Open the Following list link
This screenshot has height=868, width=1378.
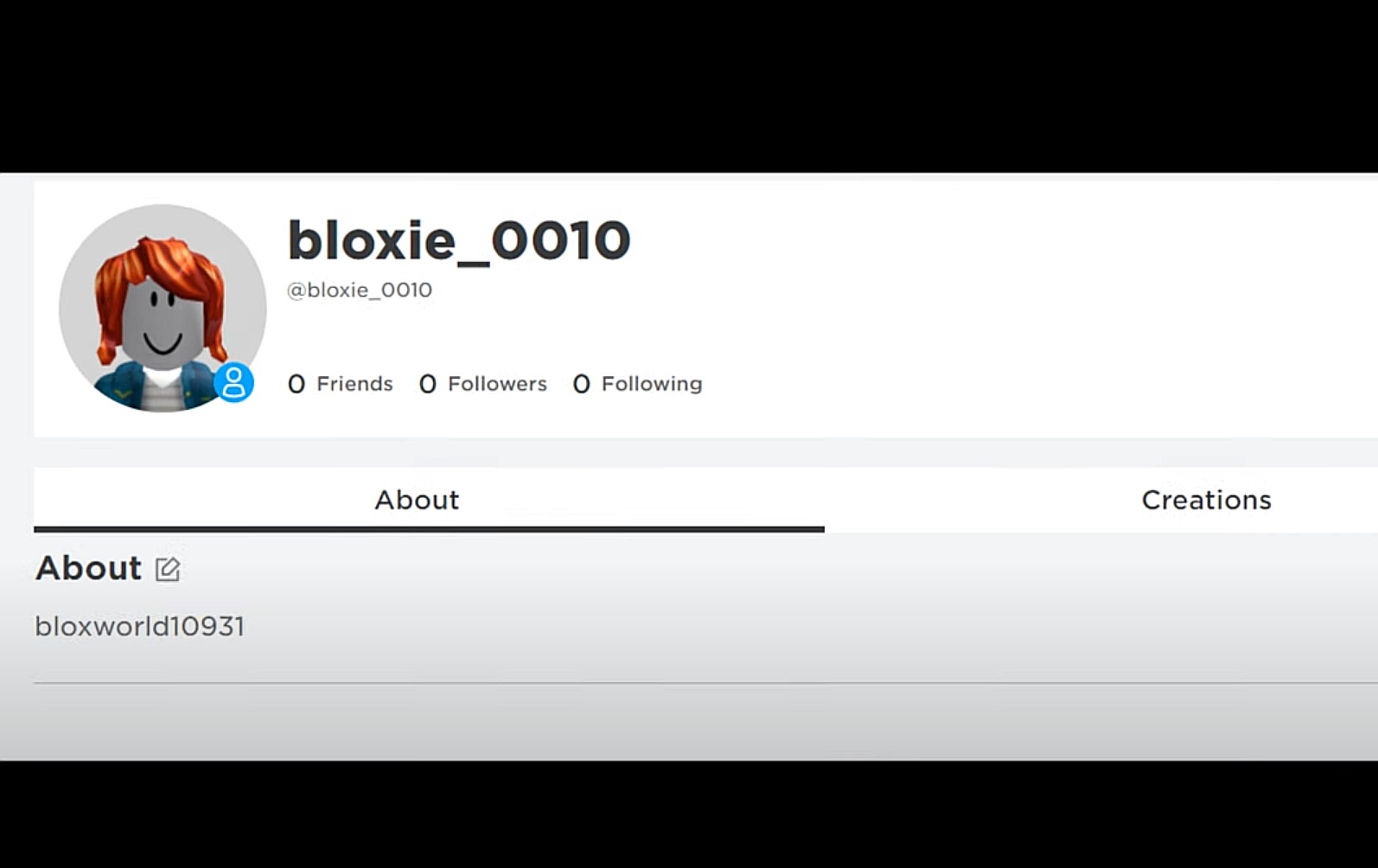(x=652, y=384)
